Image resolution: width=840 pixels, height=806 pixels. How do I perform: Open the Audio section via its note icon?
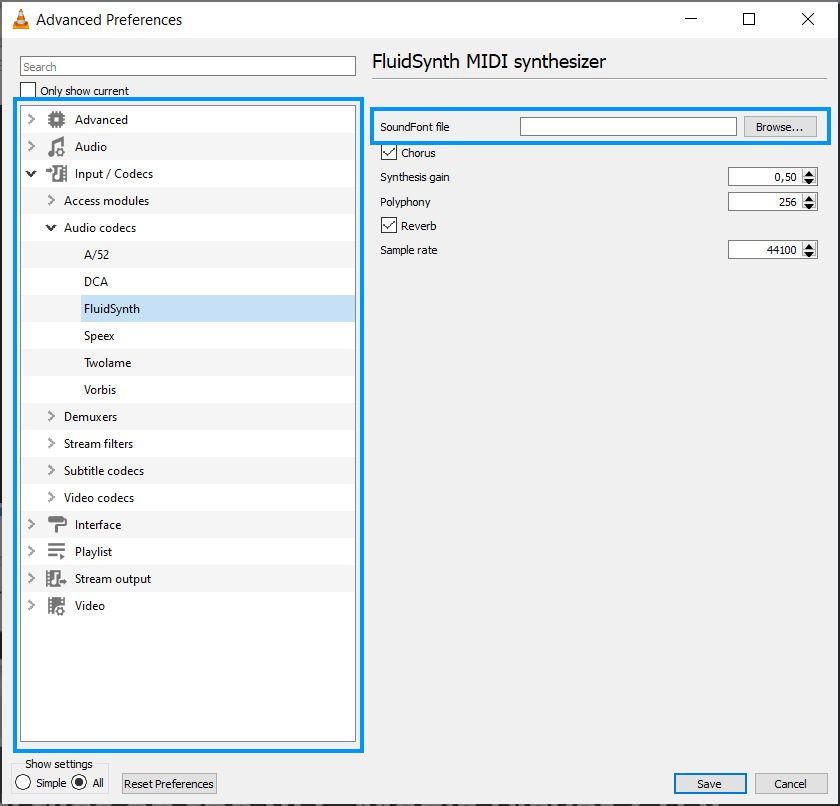(56, 146)
